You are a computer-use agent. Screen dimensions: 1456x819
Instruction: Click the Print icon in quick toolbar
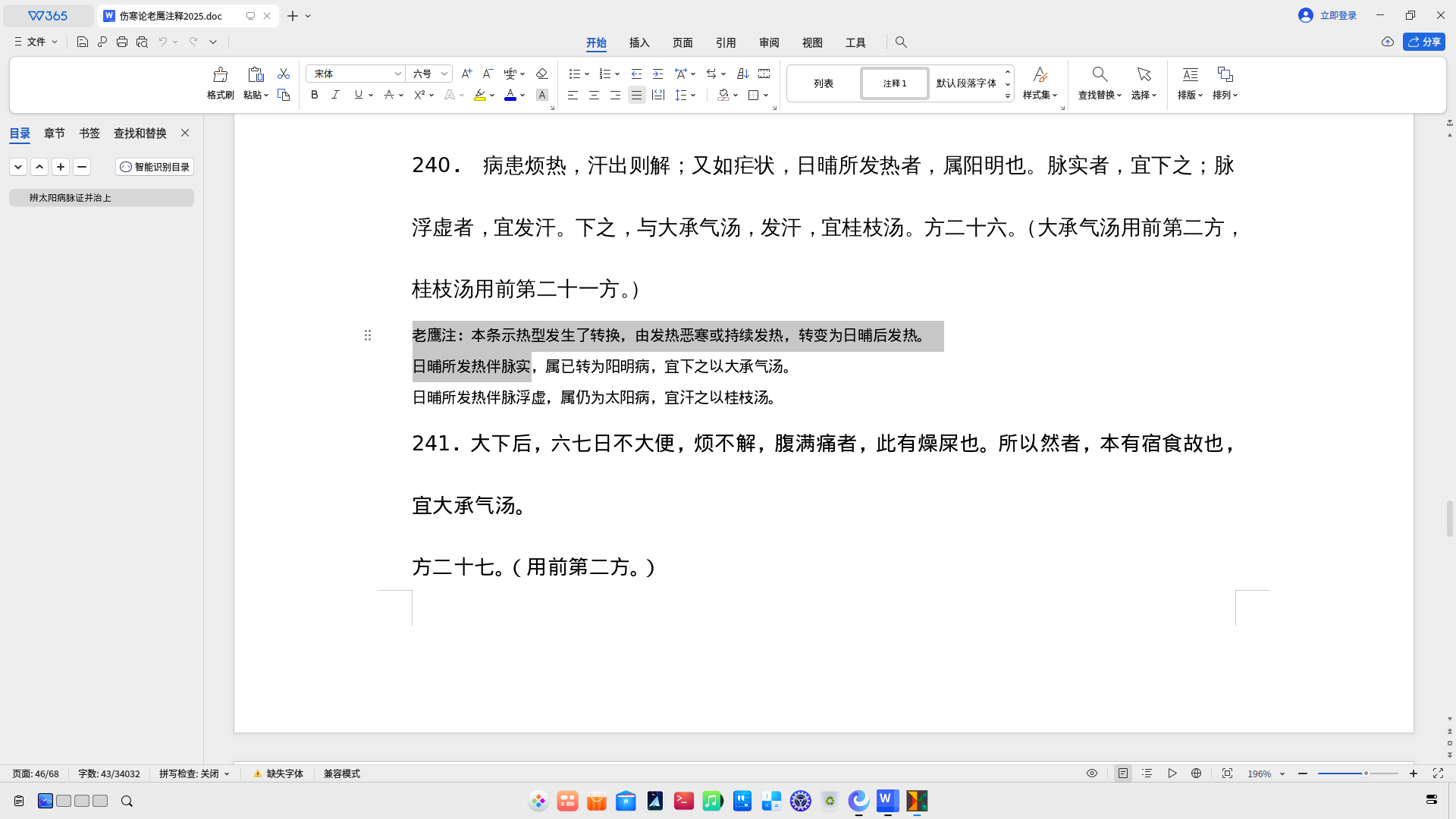point(122,42)
